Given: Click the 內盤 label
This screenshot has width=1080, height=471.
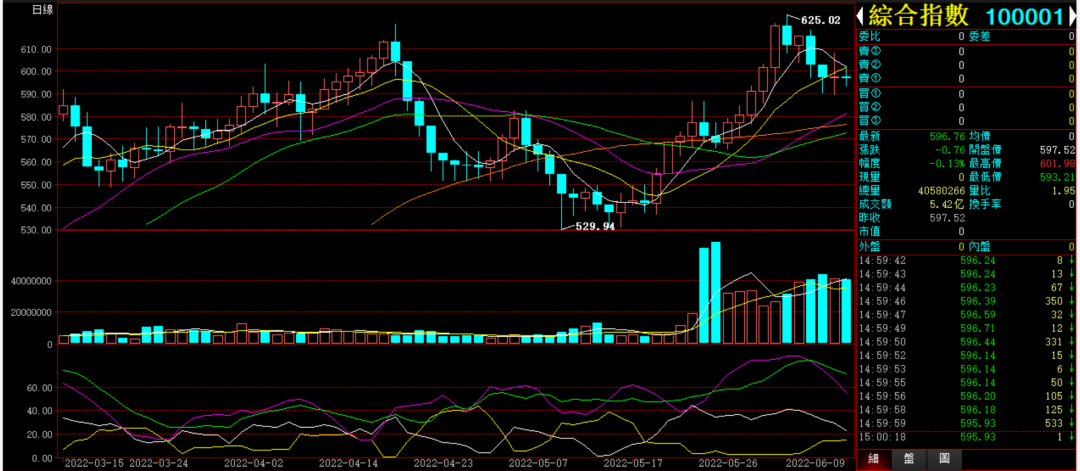Looking at the screenshot, I should tap(979, 247).
